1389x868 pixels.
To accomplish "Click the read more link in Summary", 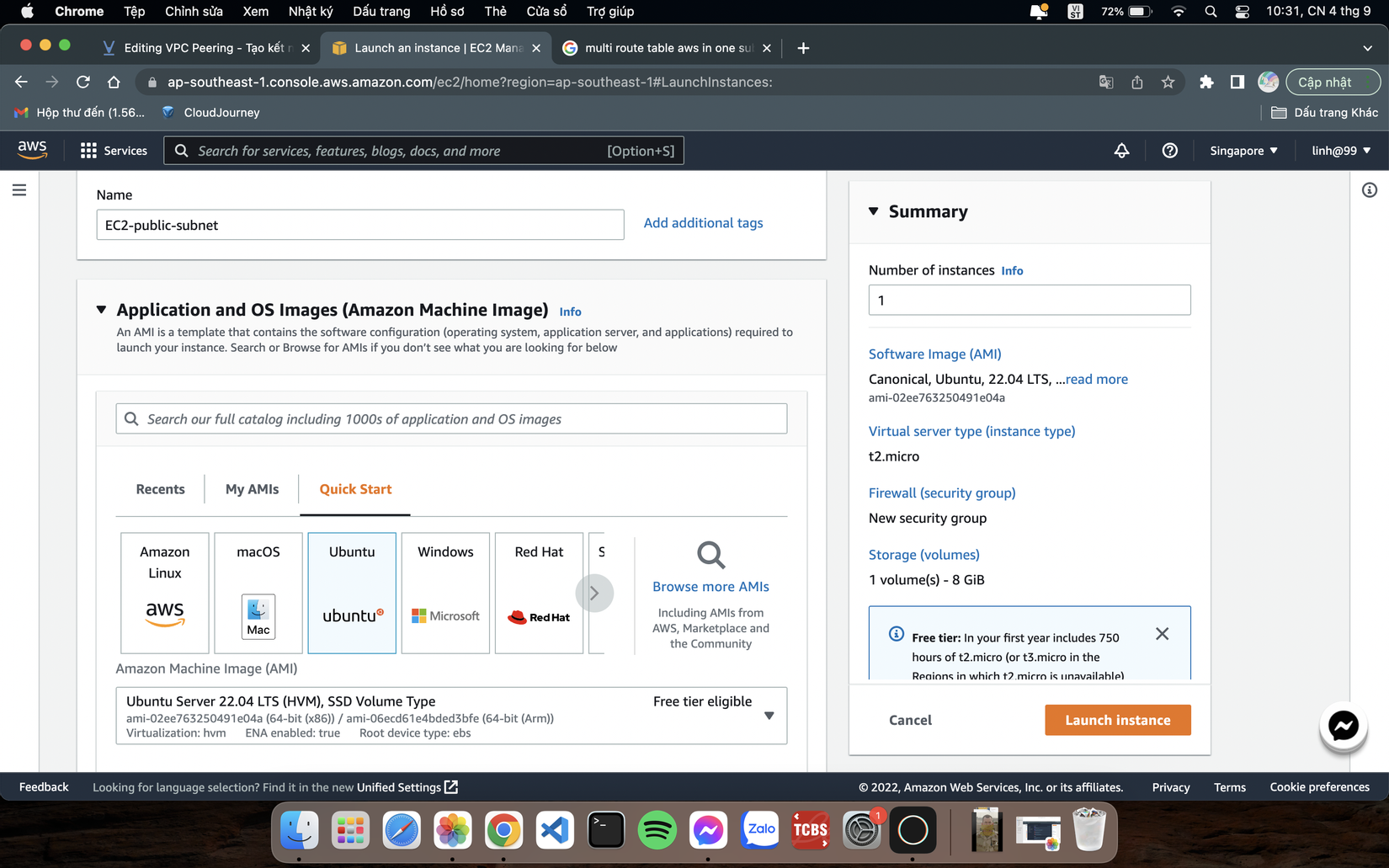I will pyautogui.click(x=1096, y=379).
